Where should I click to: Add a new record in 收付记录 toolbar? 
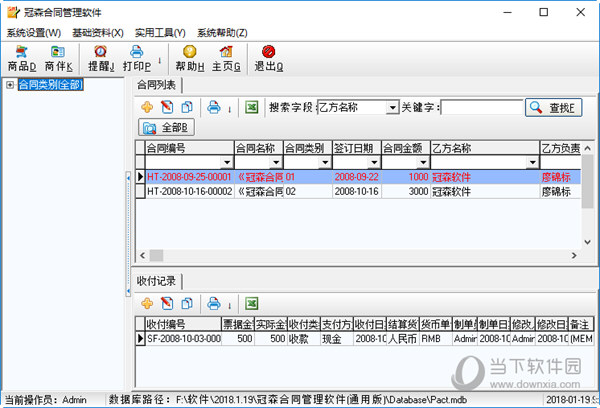click(146, 303)
